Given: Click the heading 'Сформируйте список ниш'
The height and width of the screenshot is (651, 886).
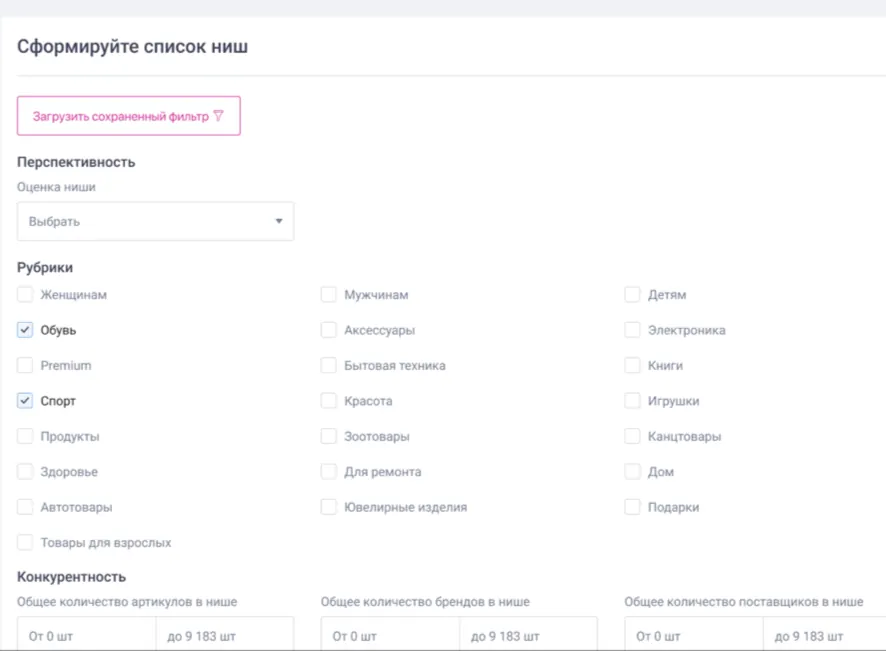Looking at the screenshot, I should point(132,46).
